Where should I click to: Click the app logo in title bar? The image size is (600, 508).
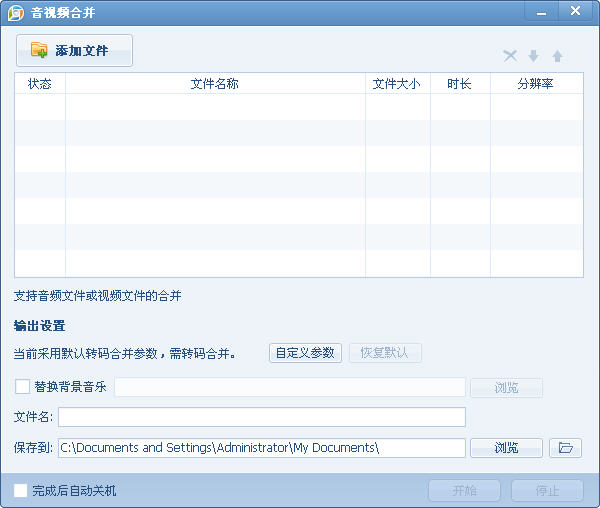pyautogui.click(x=15, y=13)
